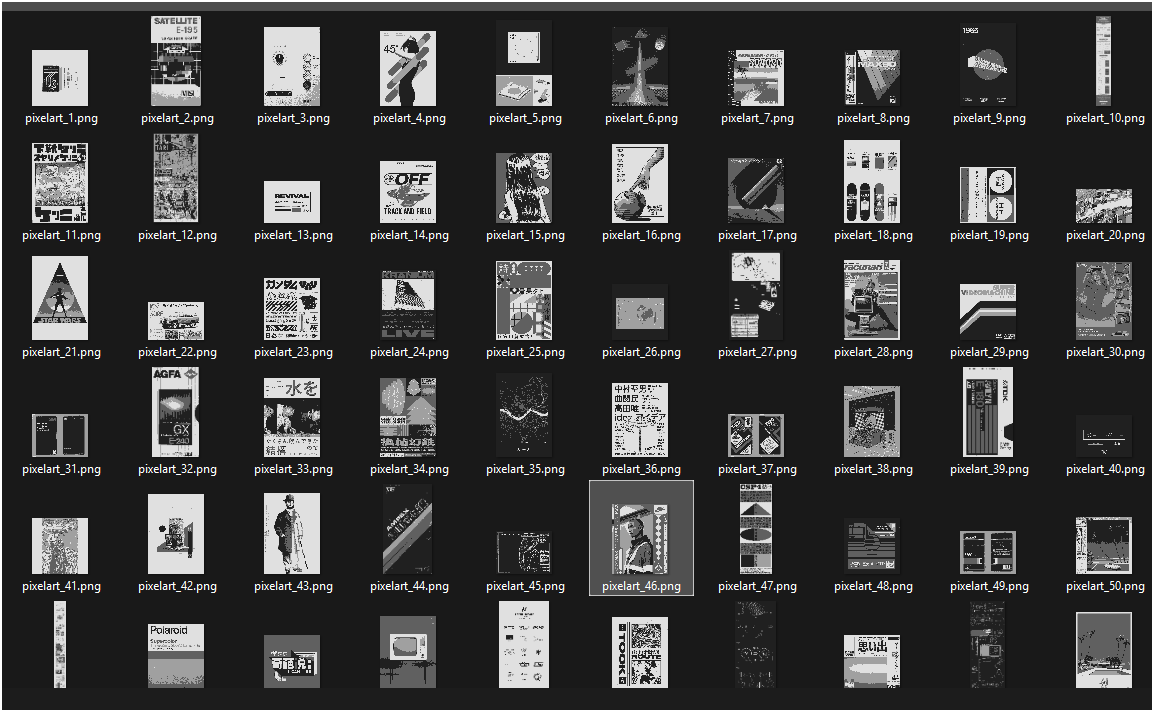Click the pixelart_45.png thumbnail

click(524, 552)
